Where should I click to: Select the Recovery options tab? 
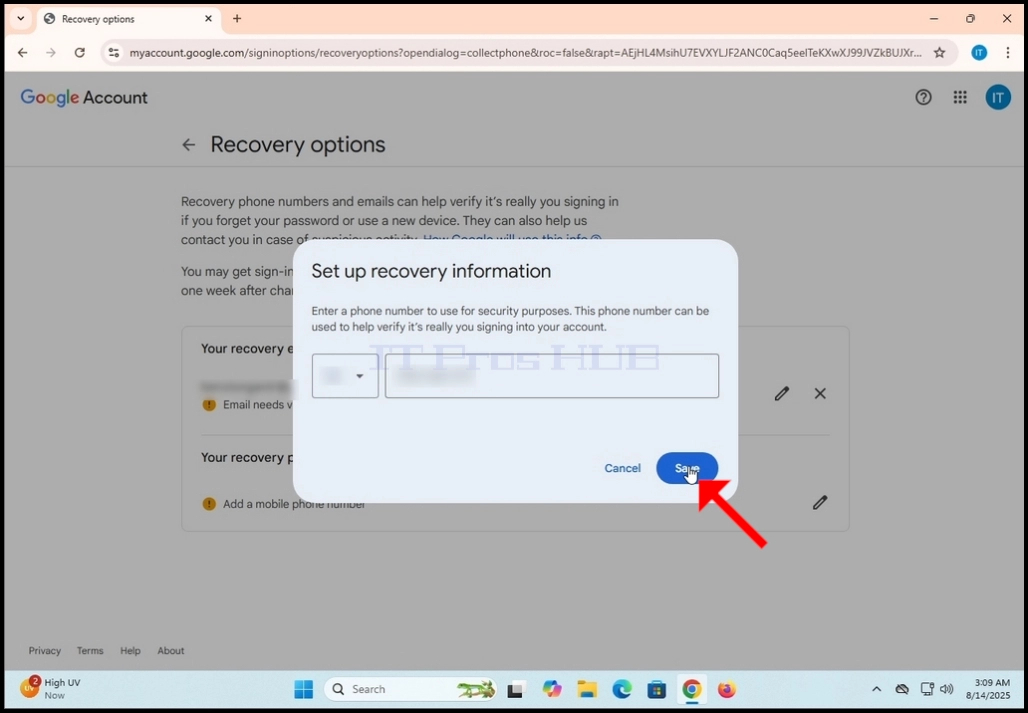coord(128,19)
